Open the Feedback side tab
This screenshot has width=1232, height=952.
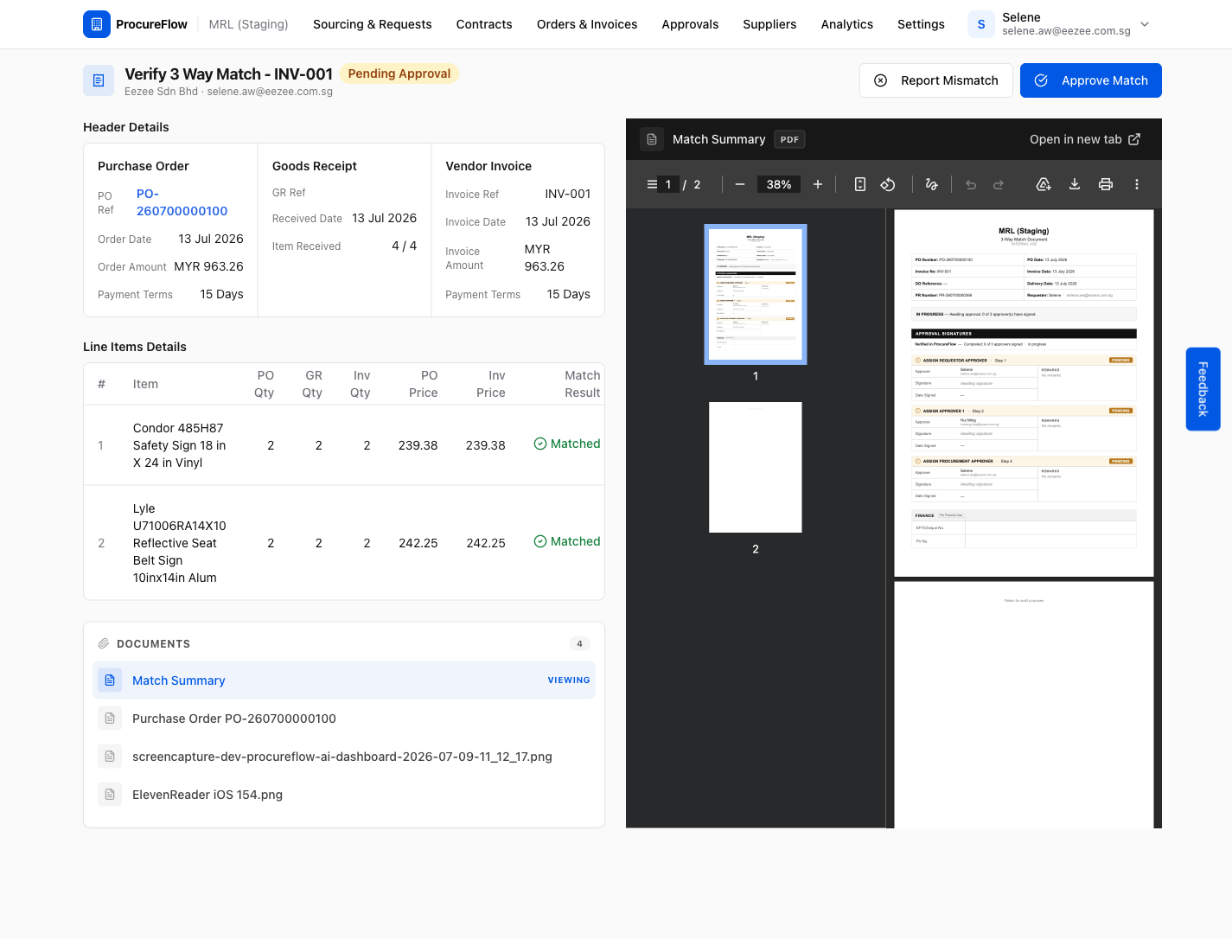coord(1203,389)
